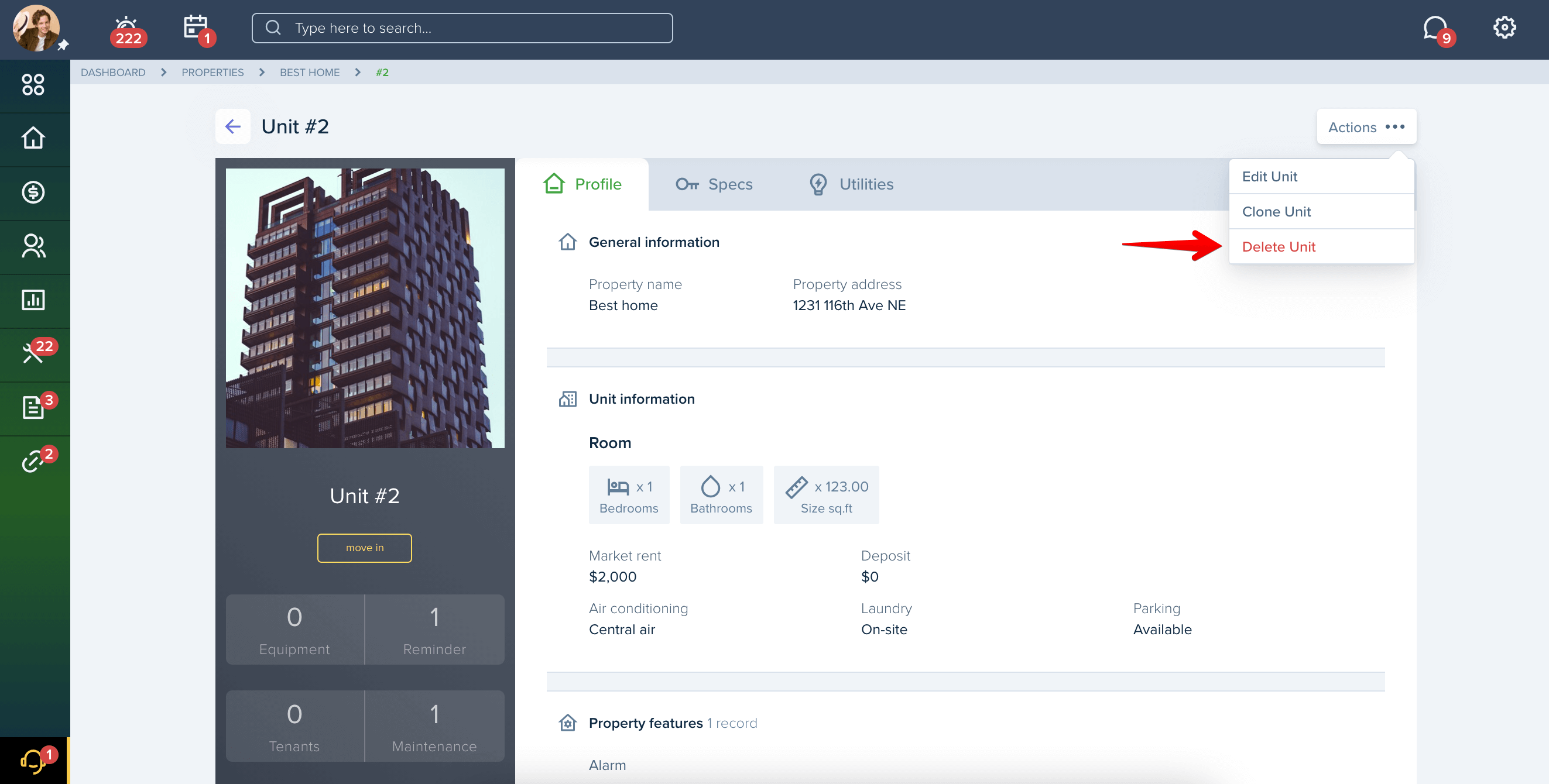Click the '1231 116th Ave NE' address
The height and width of the screenshot is (784, 1549).
point(849,305)
